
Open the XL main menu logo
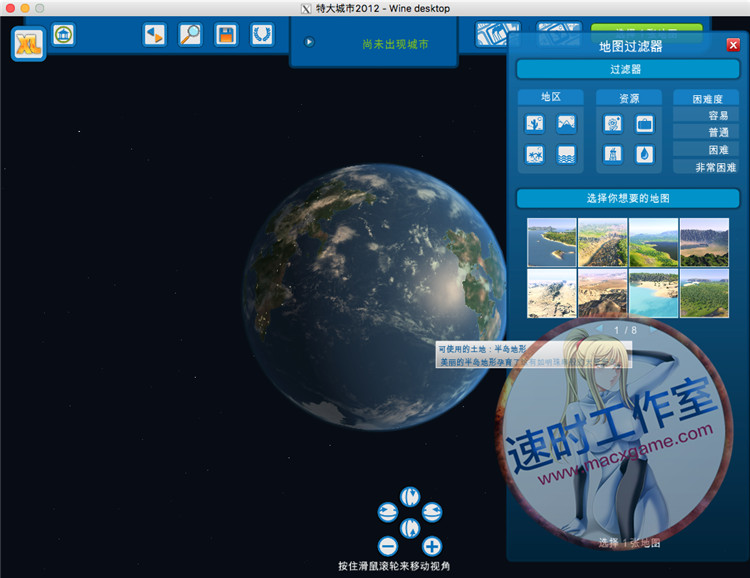[28, 44]
